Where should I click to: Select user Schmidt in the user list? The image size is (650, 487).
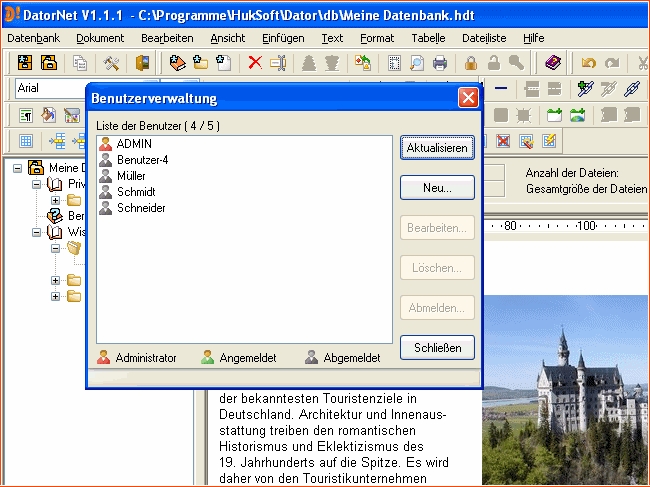coord(135,192)
